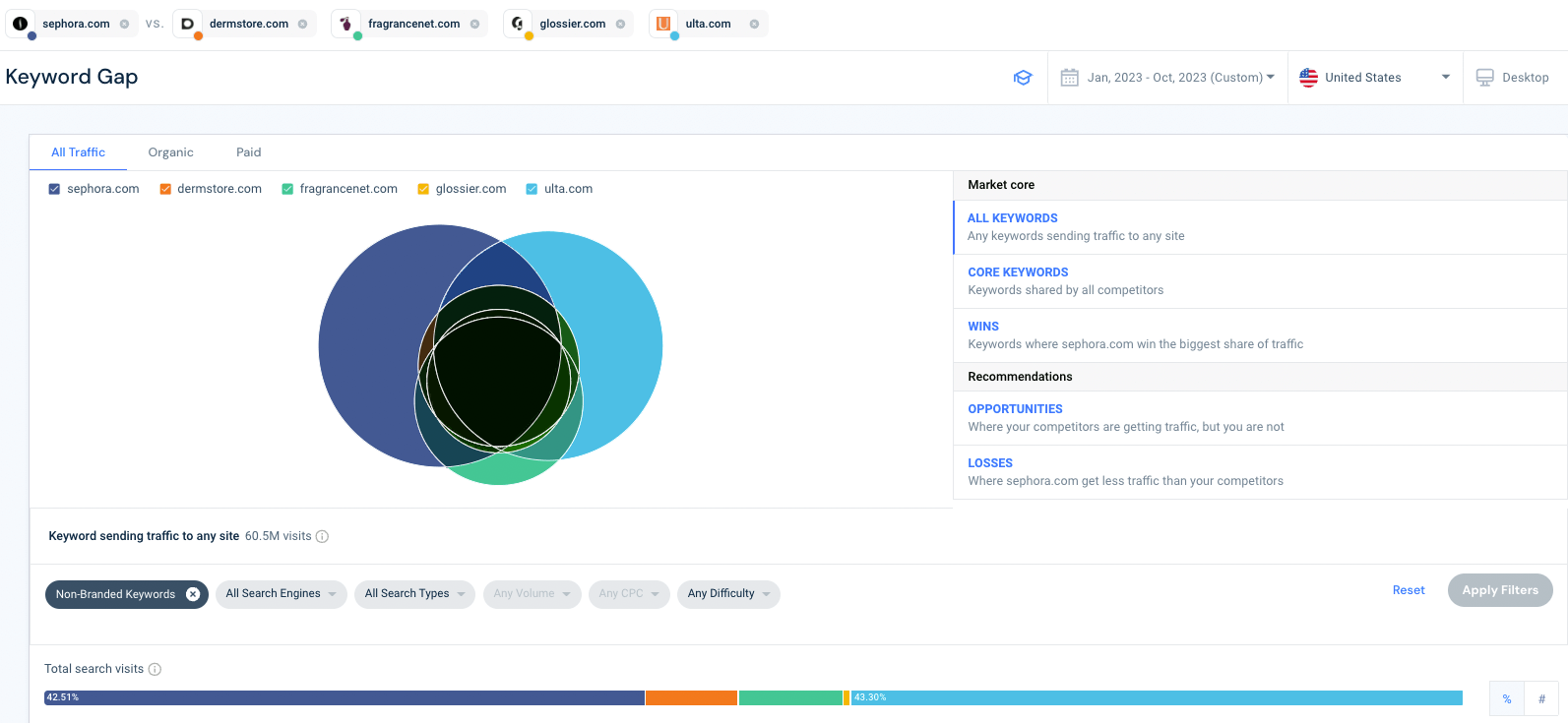Remove the Non-Branded Keywords filter chip

193,594
